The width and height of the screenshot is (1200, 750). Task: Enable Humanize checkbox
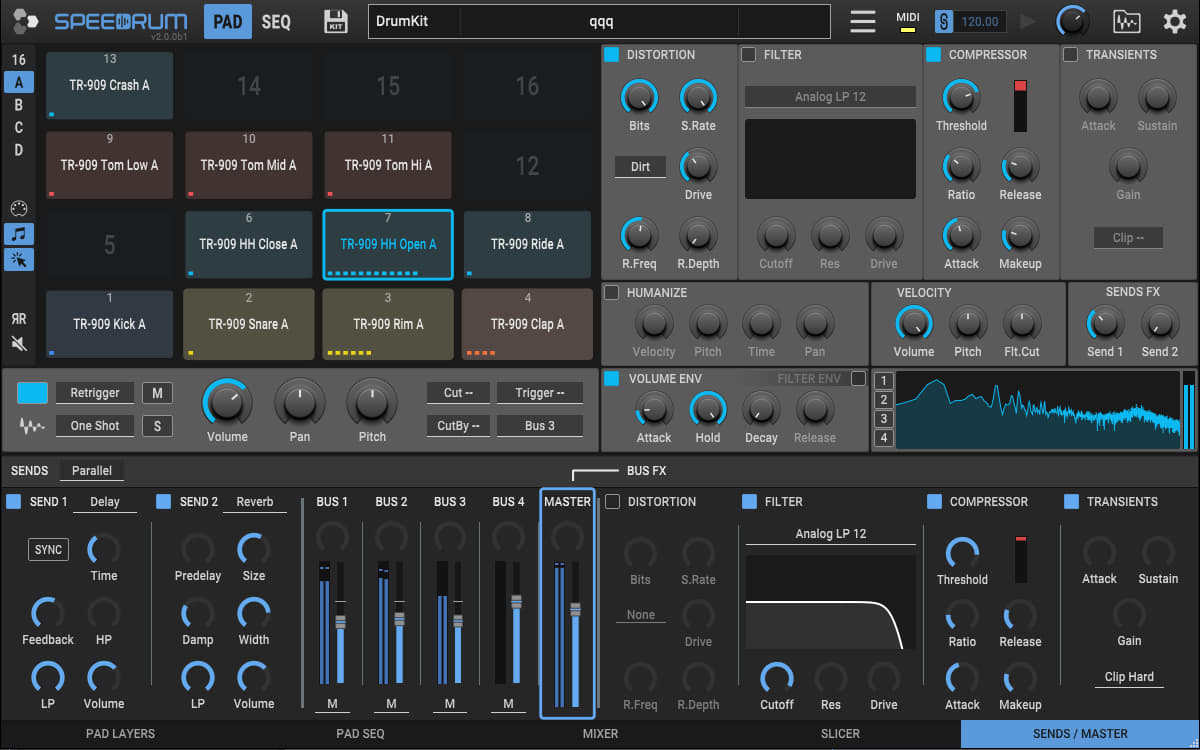coord(611,293)
